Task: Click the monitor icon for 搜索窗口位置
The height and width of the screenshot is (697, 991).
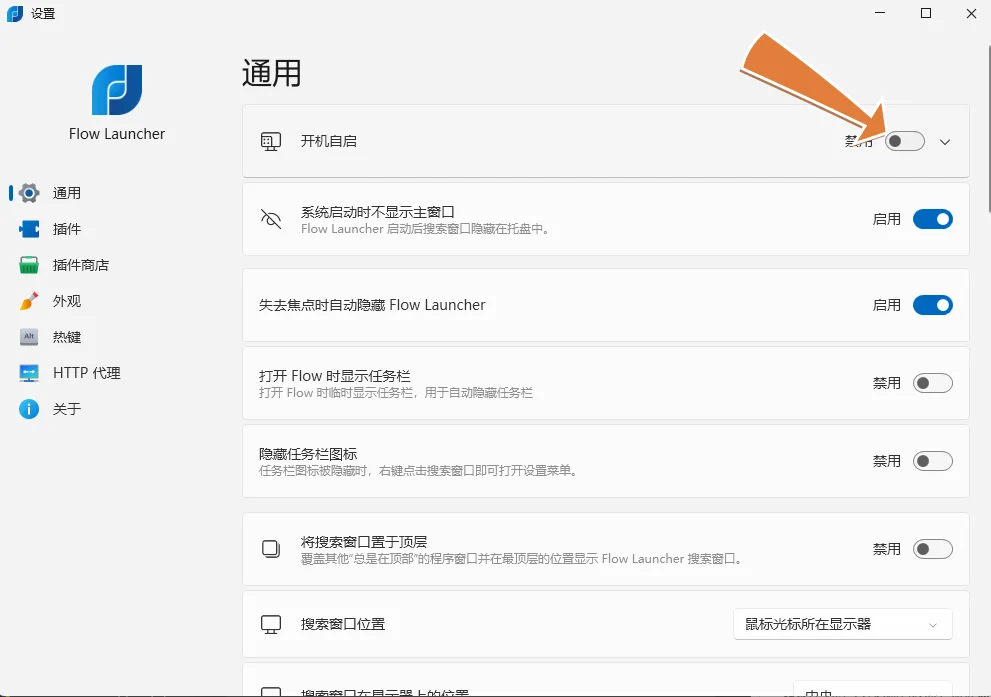Action: click(271, 624)
